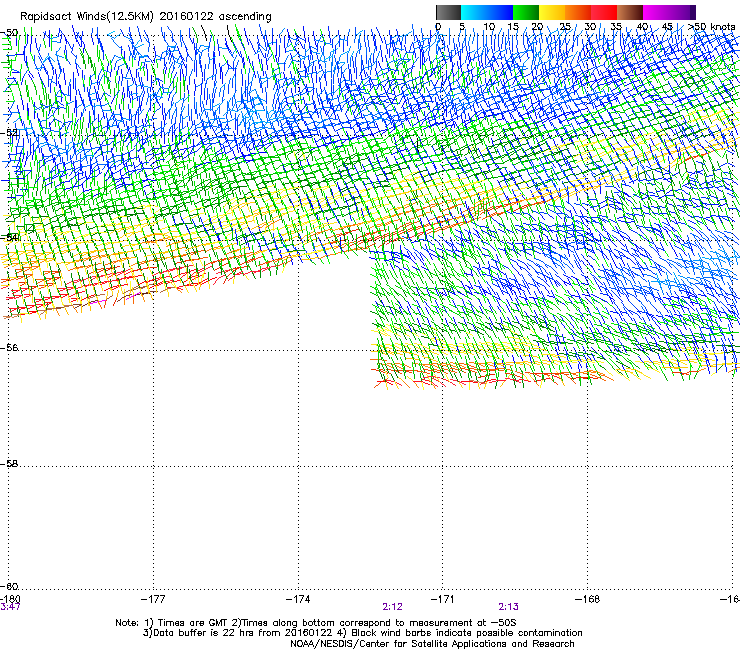Click the brown 35-40 knots legend swatch

[x=630, y=12]
